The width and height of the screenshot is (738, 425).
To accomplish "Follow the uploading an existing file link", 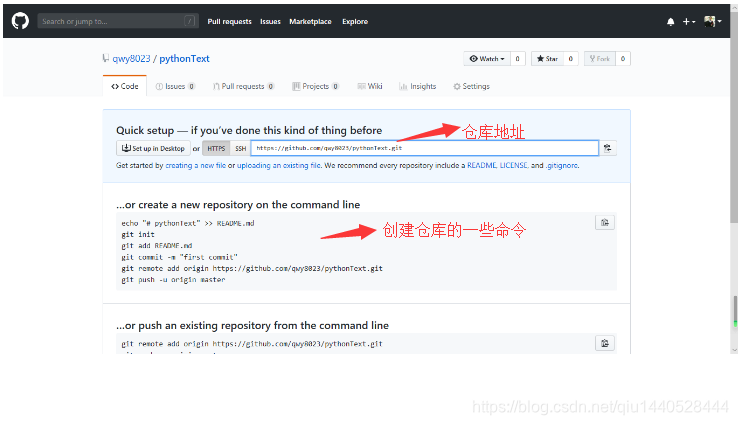I will point(279,166).
